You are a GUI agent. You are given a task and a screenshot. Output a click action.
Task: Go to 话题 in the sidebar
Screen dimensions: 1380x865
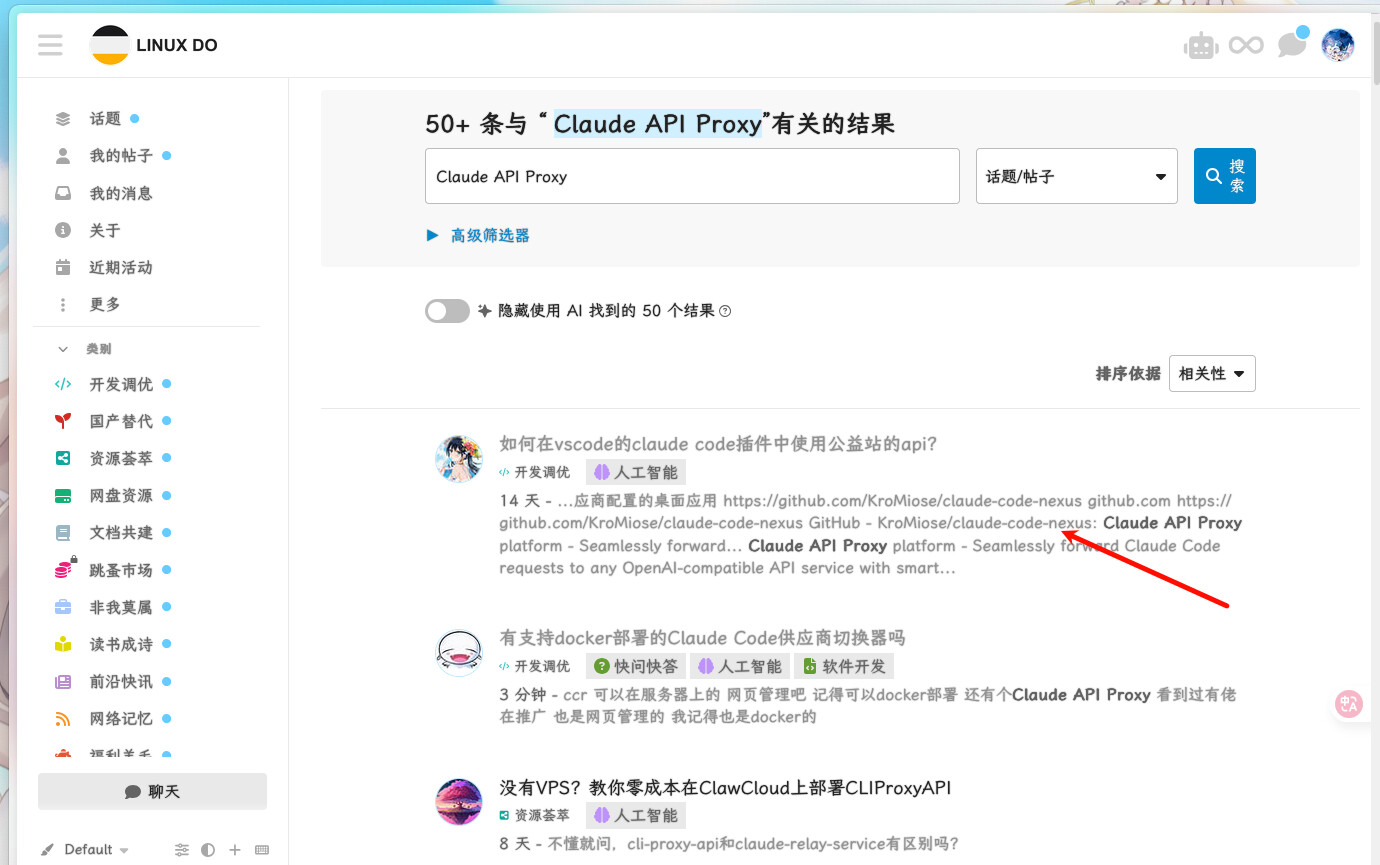pyautogui.click(x=105, y=119)
